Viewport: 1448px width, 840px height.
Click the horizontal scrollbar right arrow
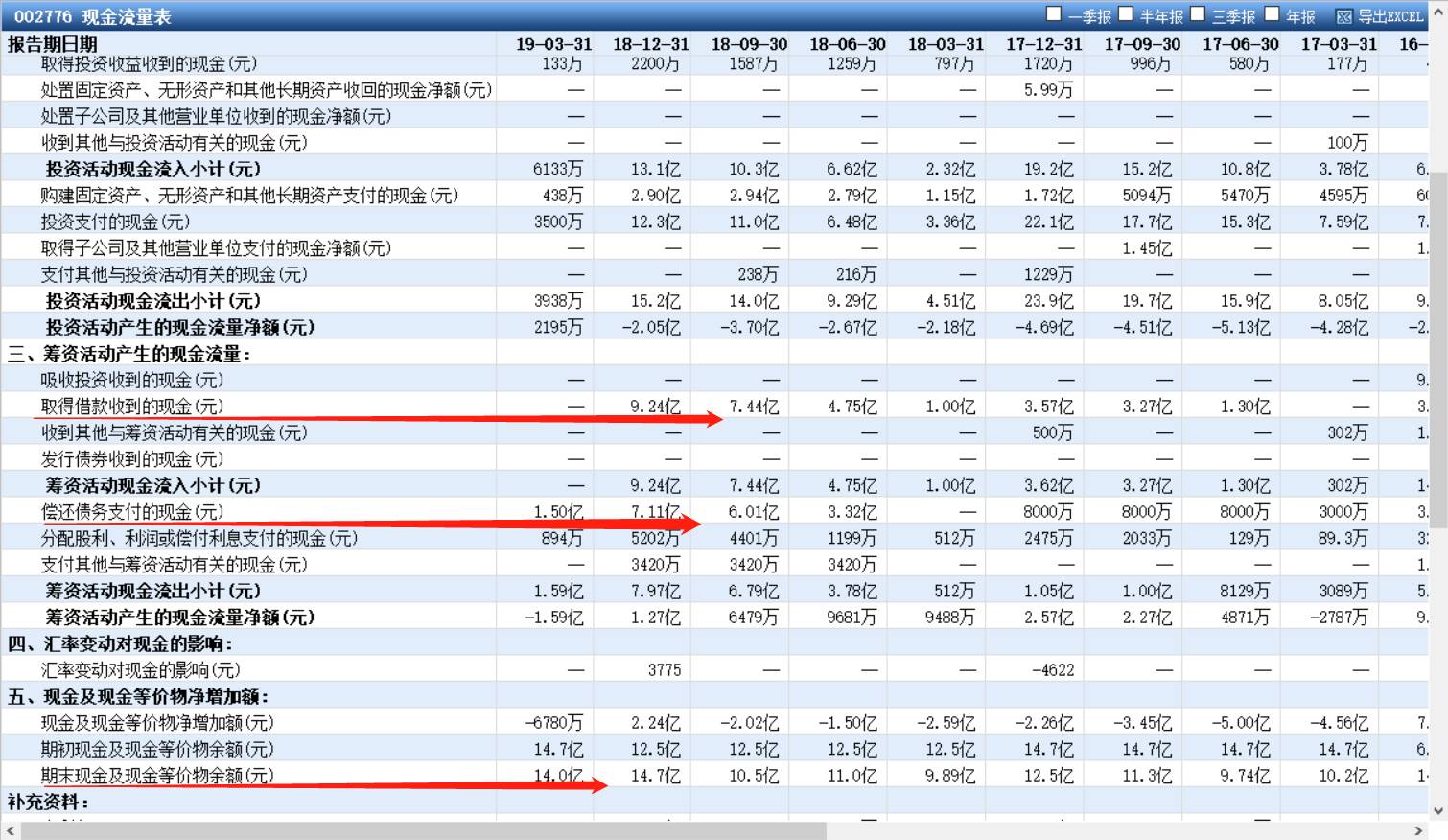(x=1418, y=829)
